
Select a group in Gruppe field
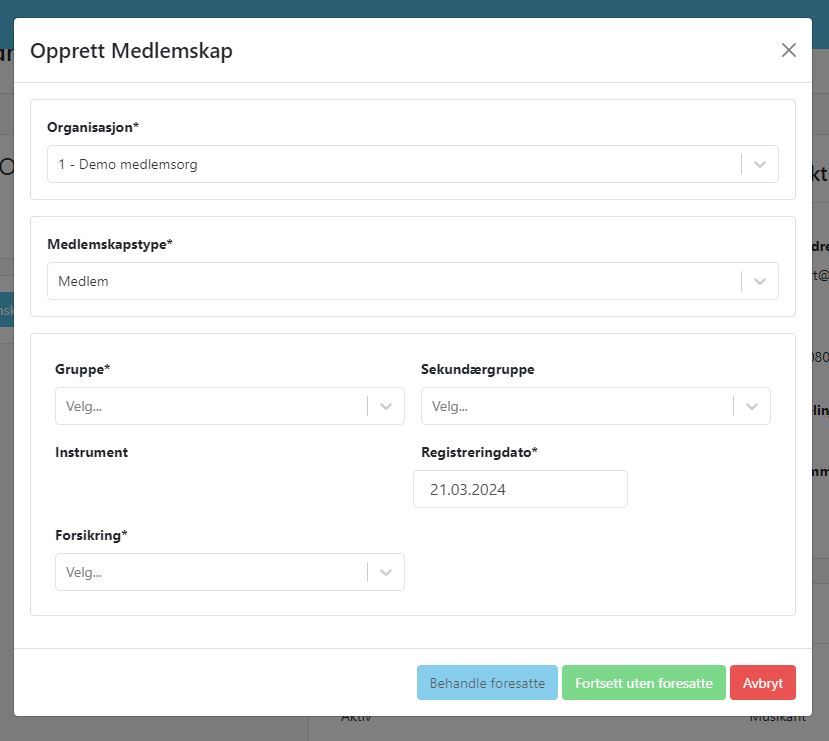[210, 407]
